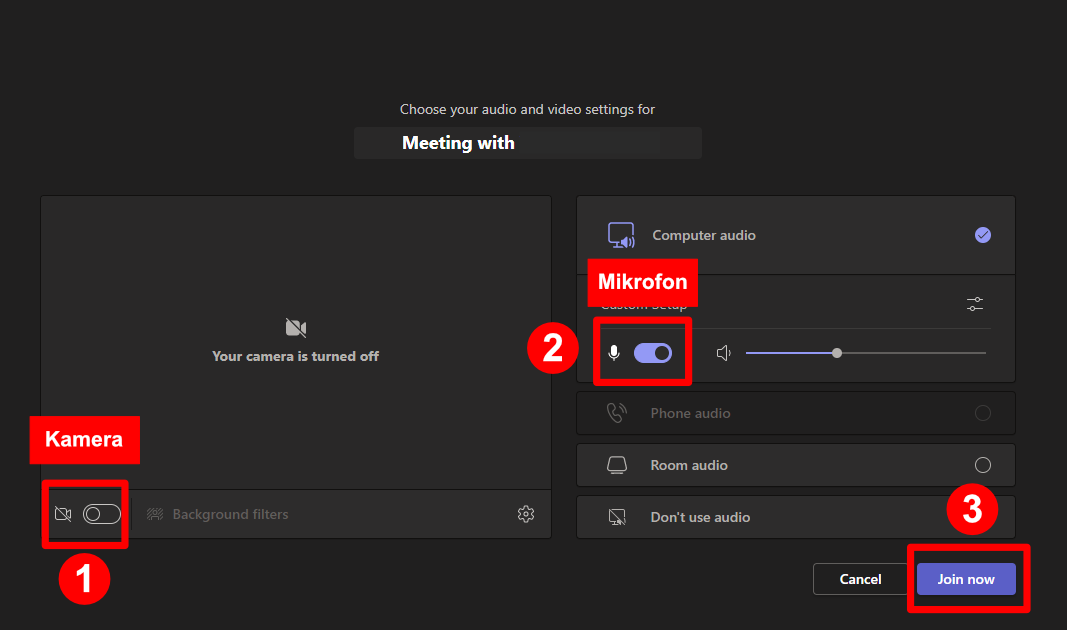Click the Background filters sparkle icon
Viewport: 1067px width, 630px height.
155,514
